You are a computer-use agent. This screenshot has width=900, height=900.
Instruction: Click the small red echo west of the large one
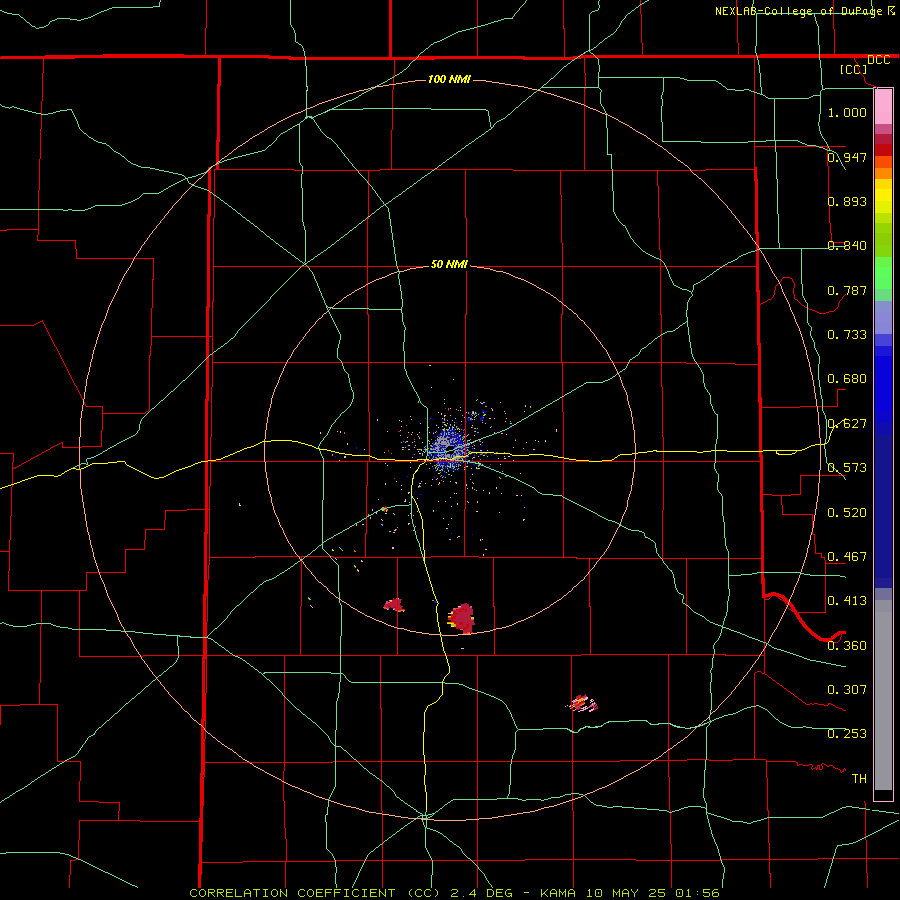tap(394, 604)
